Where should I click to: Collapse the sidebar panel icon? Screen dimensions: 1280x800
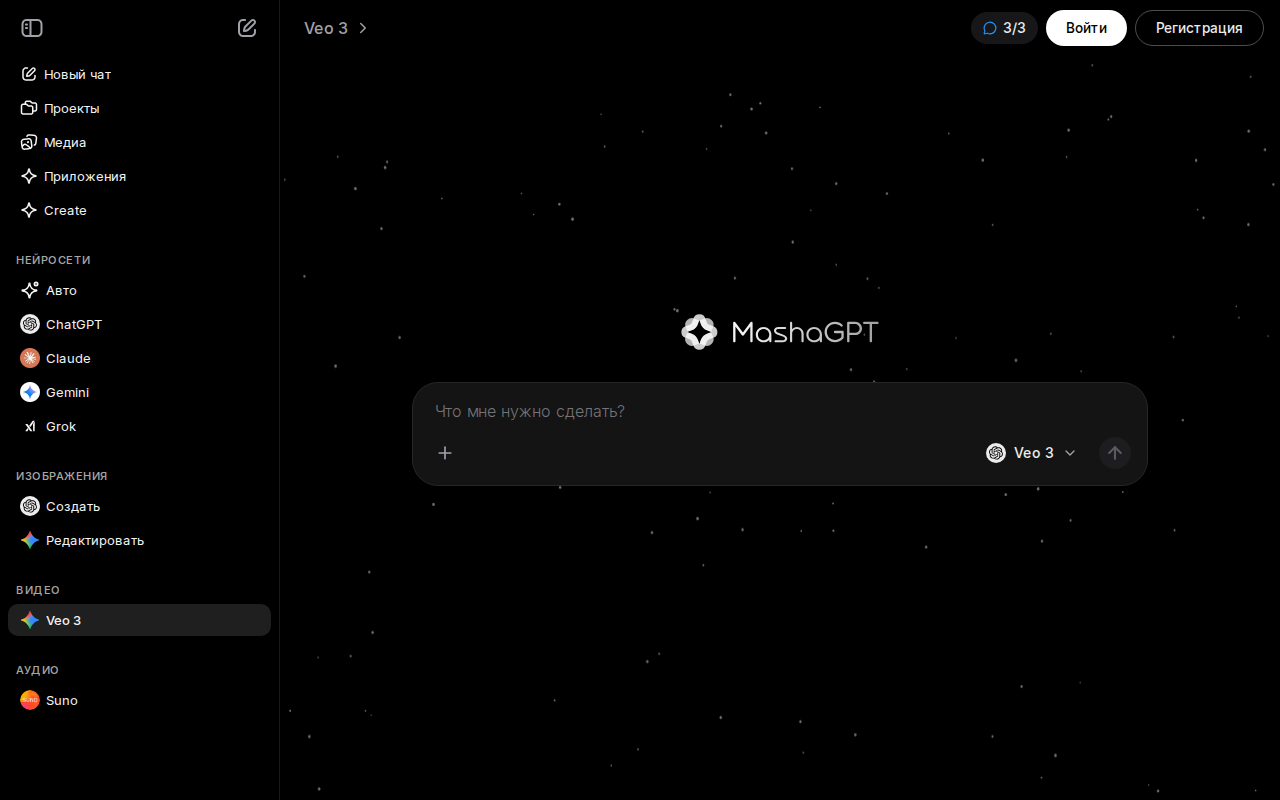32,28
